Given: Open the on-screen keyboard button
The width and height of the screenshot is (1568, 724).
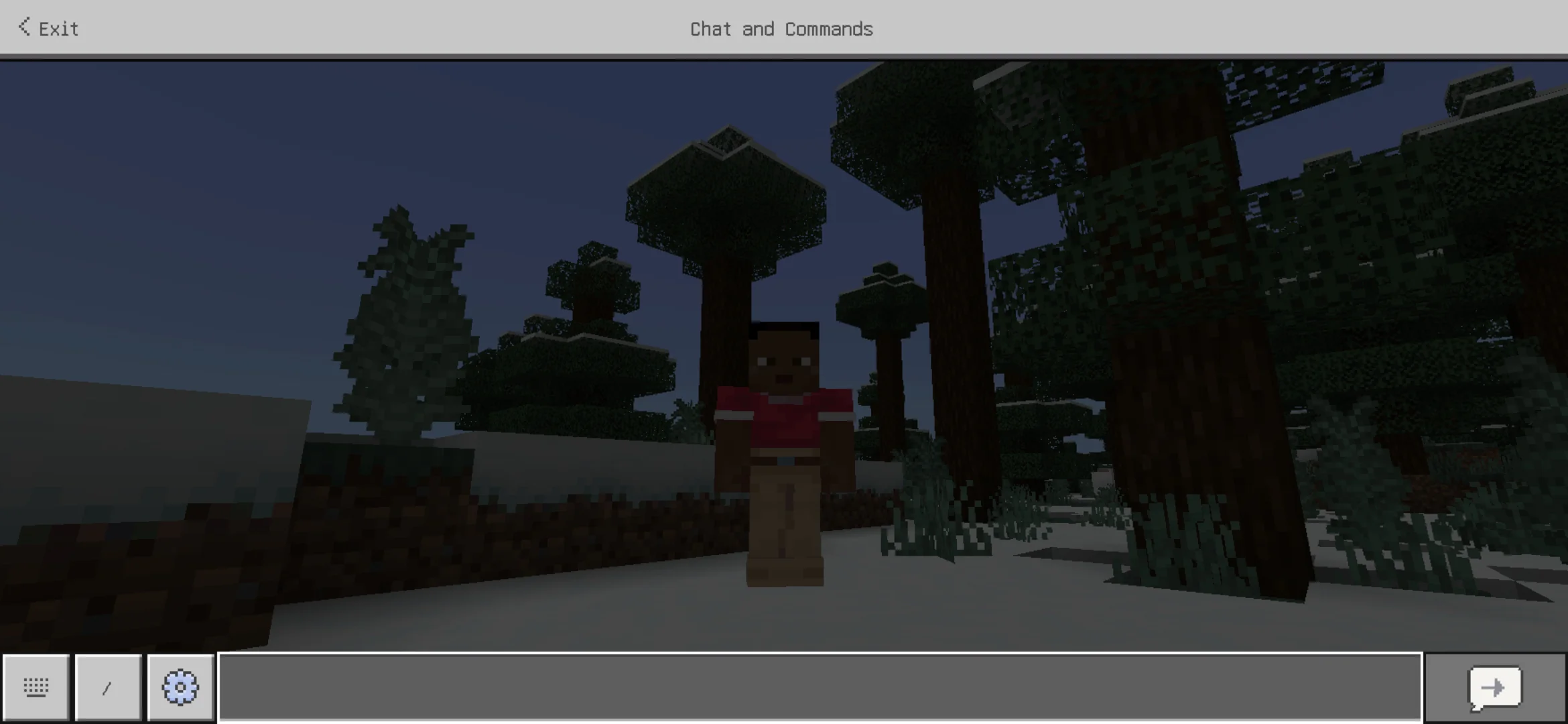Looking at the screenshot, I should tap(36, 688).
